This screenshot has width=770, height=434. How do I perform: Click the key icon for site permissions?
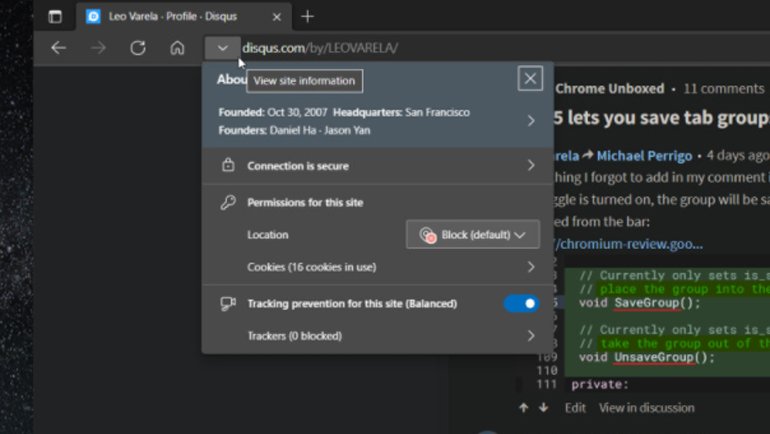pyautogui.click(x=228, y=202)
